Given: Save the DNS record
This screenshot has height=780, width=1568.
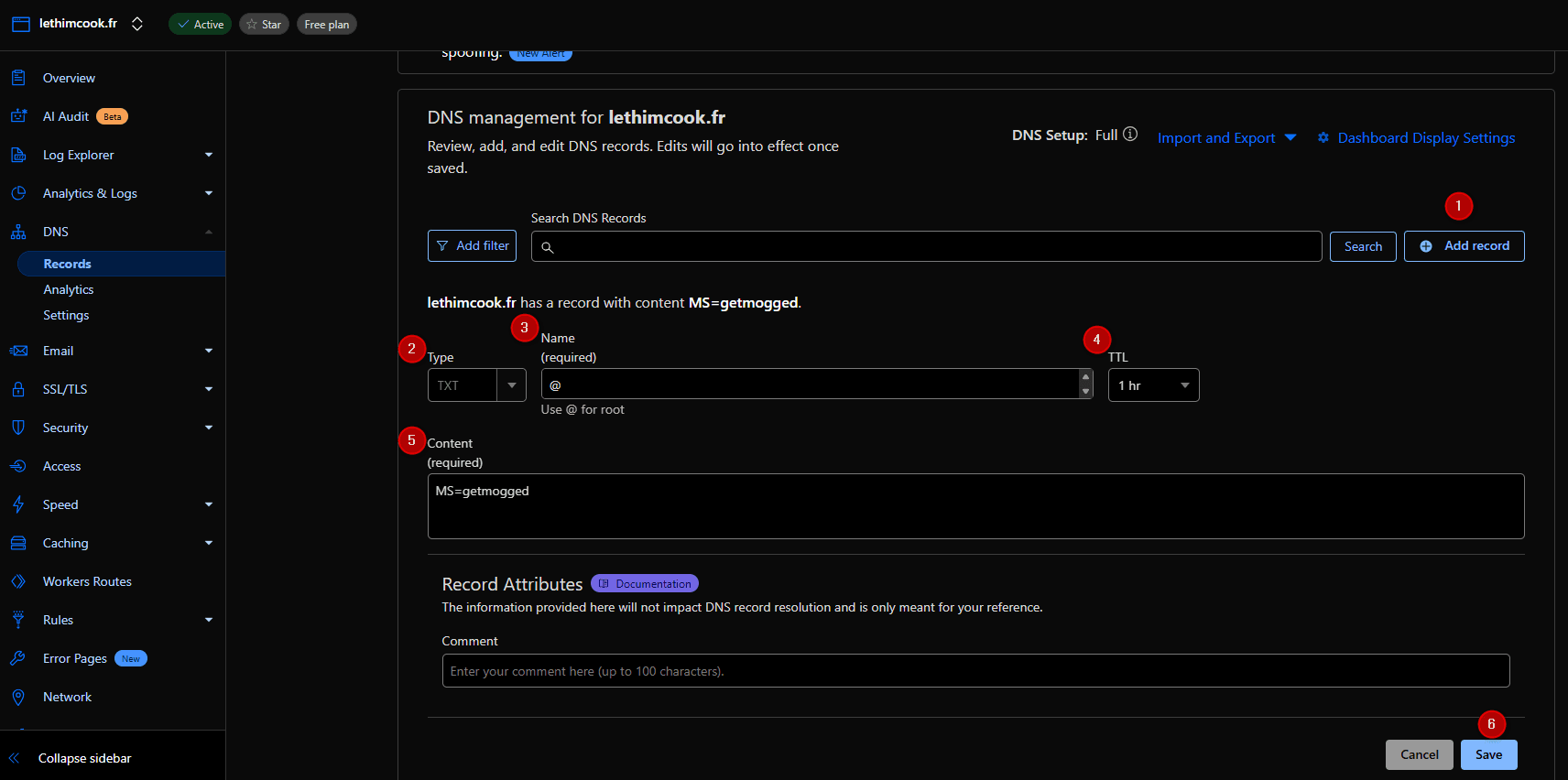Looking at the screenshot, I should point(1488,754).
